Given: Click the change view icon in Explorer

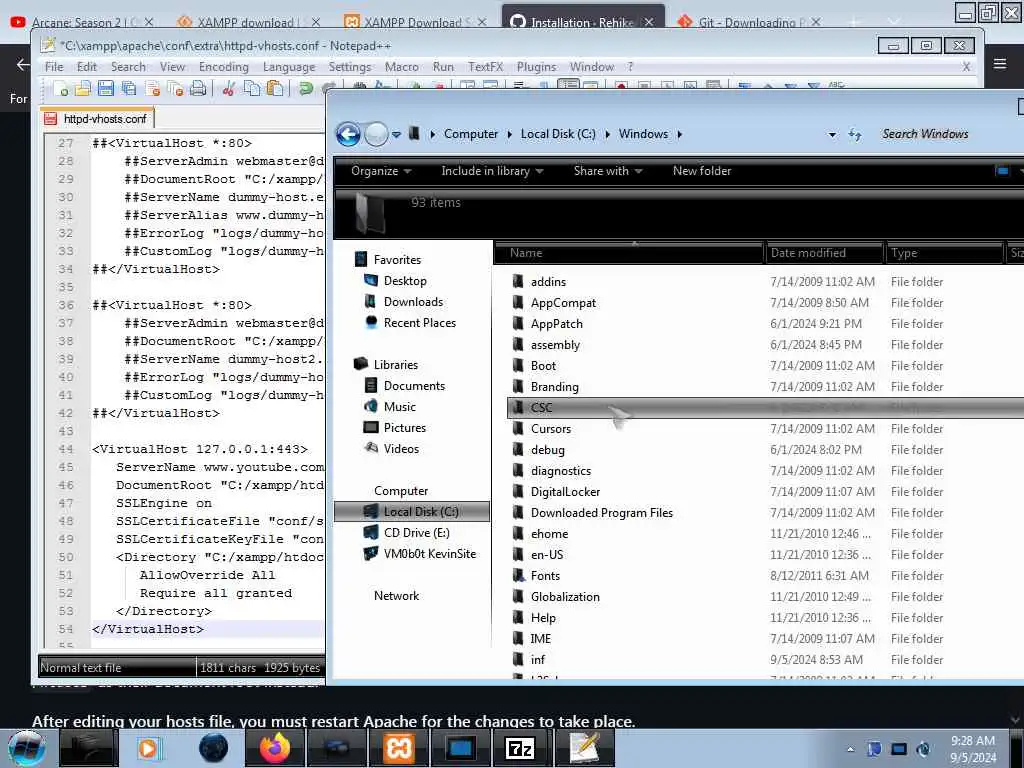Looking at the screenshot, I should point(1002,171).
